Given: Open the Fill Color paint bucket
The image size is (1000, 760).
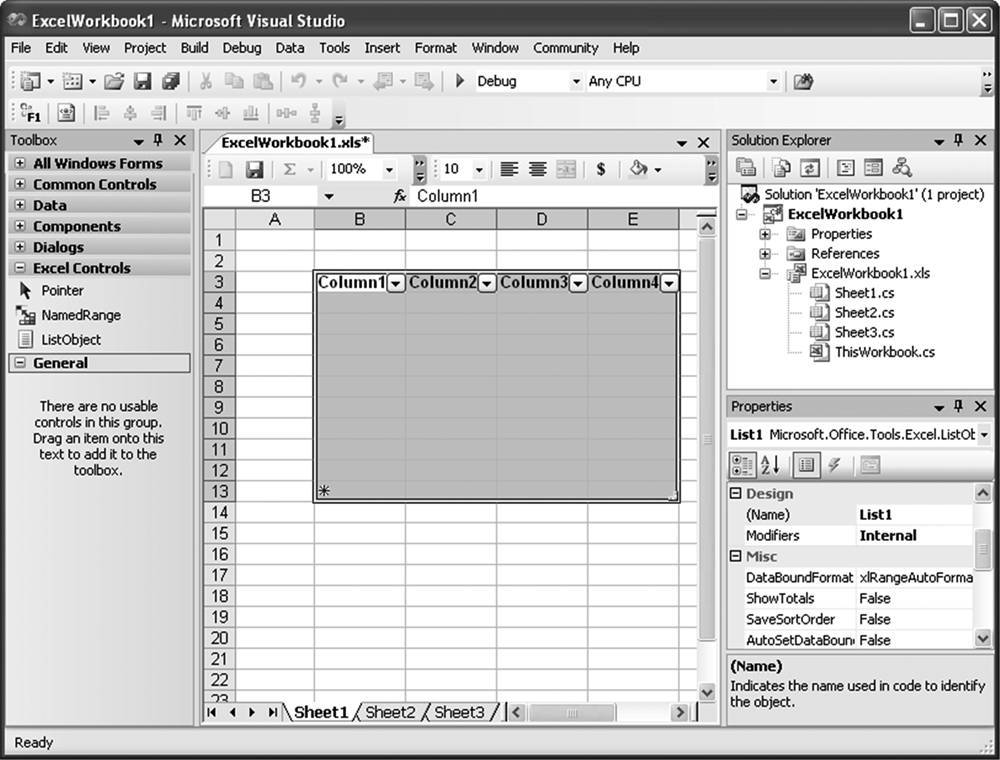Looking at the screenshot, I should pos(640,169).
